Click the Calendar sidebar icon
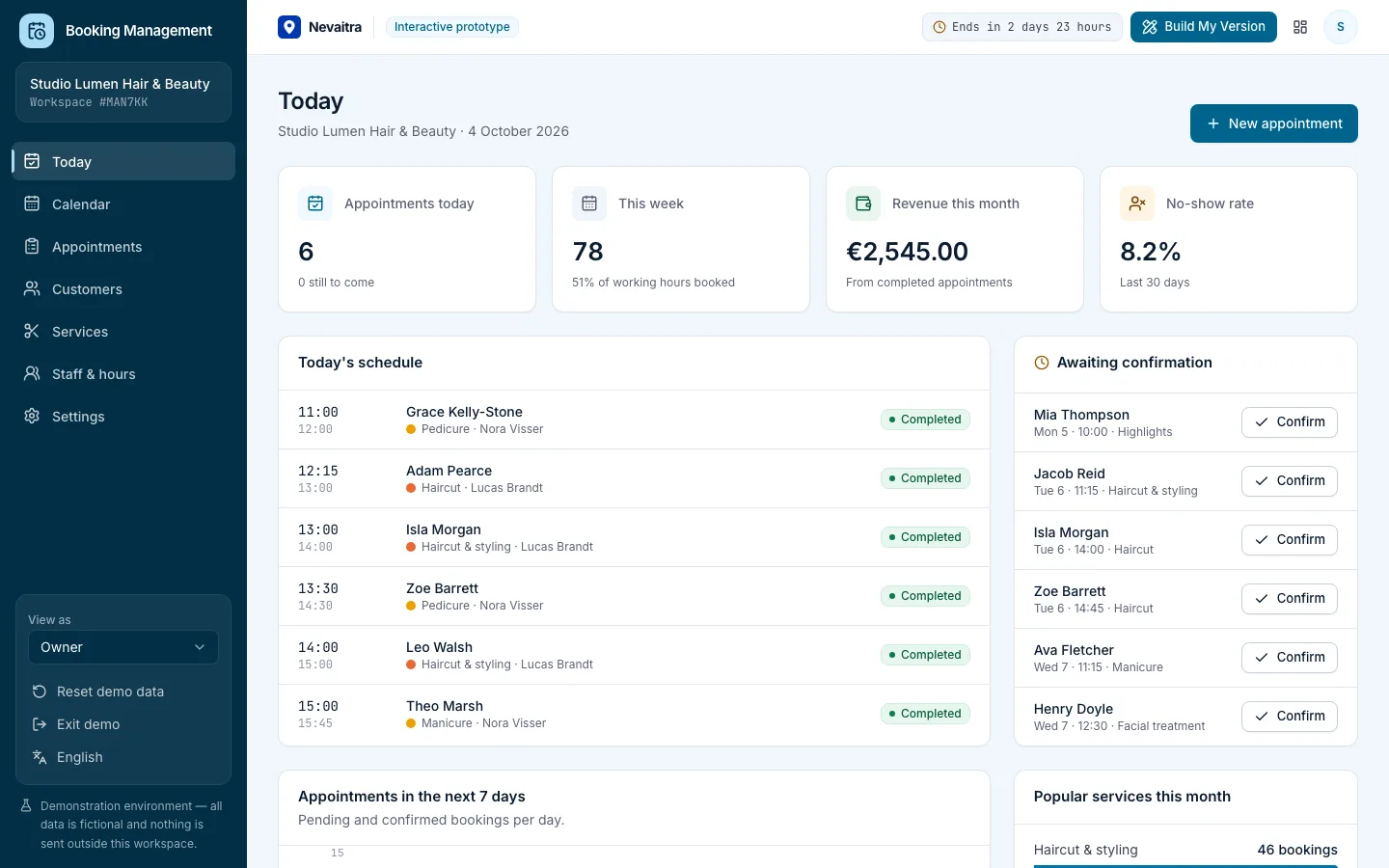Viewport: 1389px width, 868px height. point(32,203)
